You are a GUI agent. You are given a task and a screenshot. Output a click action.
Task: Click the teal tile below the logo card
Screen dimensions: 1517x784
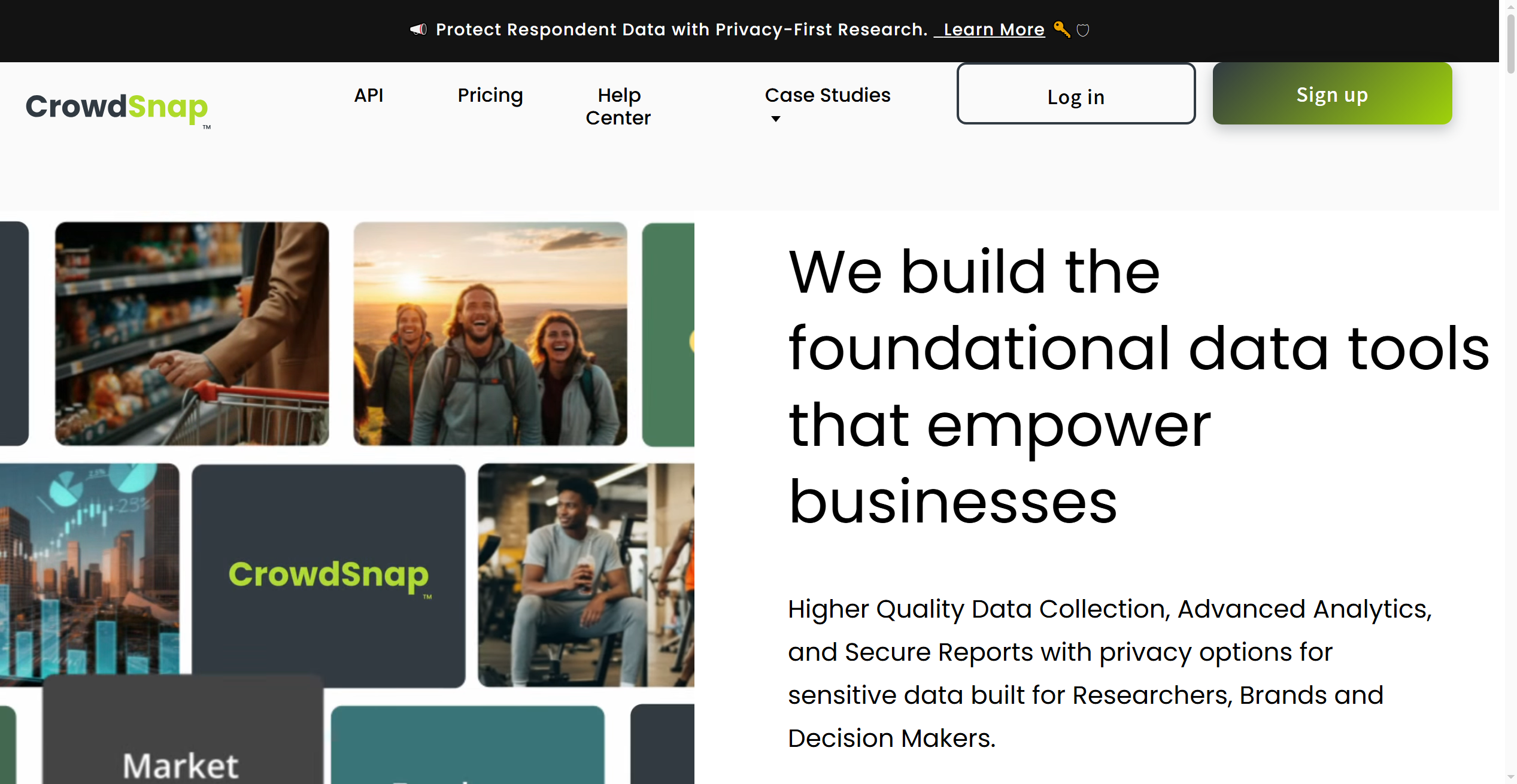(x=468, y=745)
